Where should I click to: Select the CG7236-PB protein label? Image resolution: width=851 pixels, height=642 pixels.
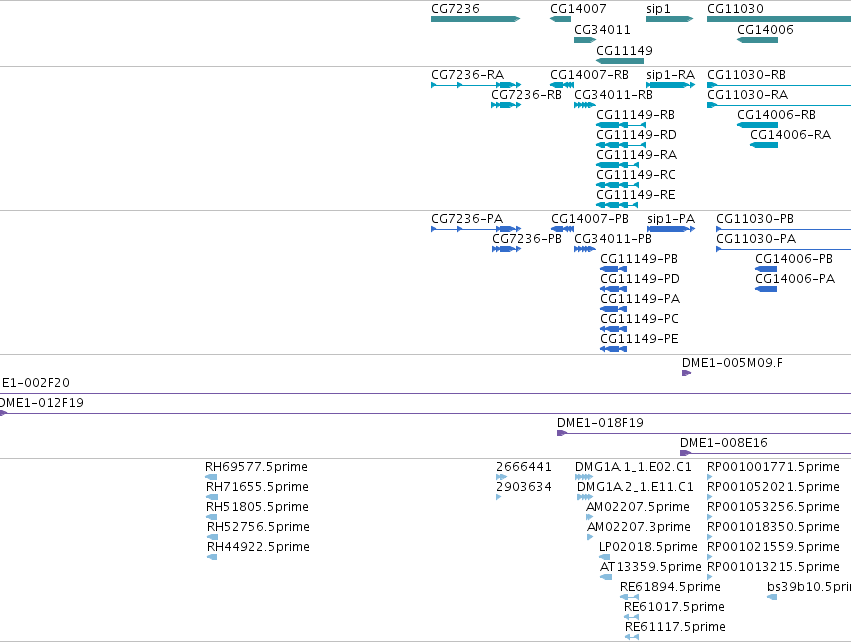click(527, 239)
